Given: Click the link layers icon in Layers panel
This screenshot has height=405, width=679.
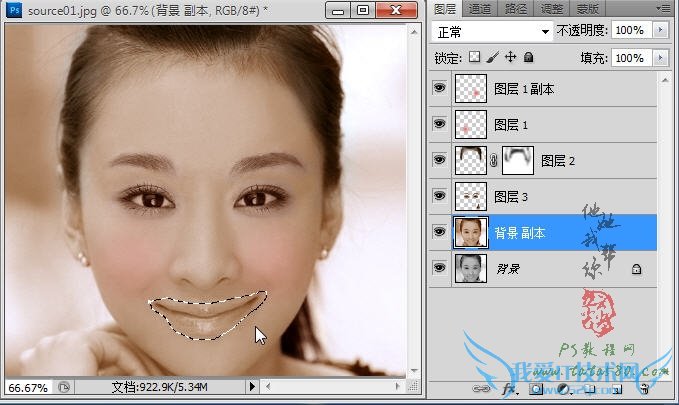Looking at the screenshot, I should pos(481,389).
